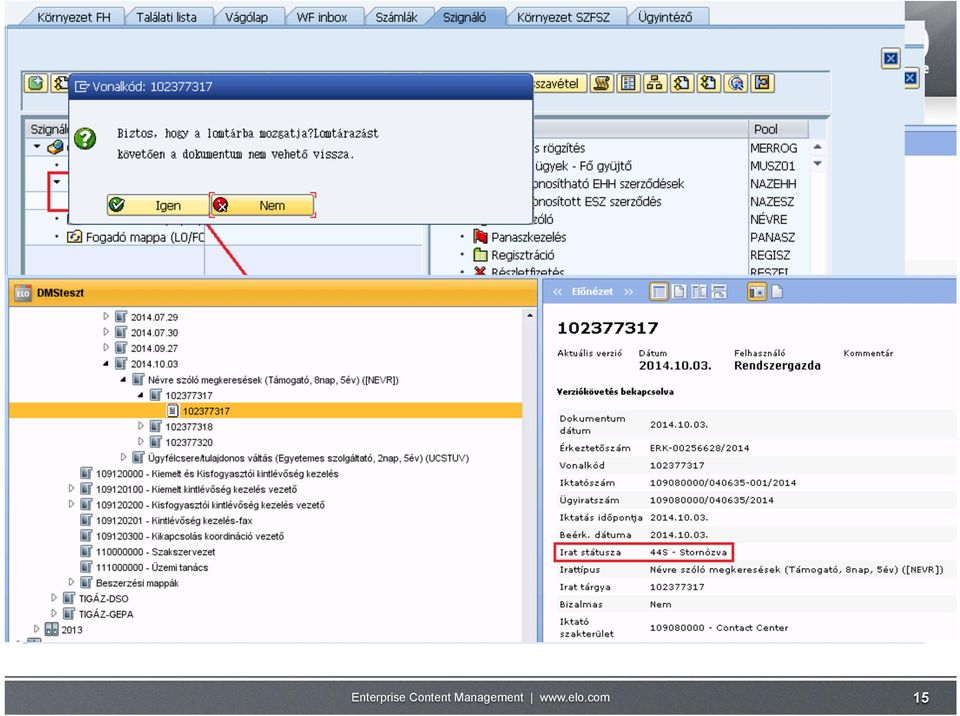Click the ELO logo icon beside DMSteszt
Image resolution: width=960 pixels, height=716 pixels.
pos(23,293)
